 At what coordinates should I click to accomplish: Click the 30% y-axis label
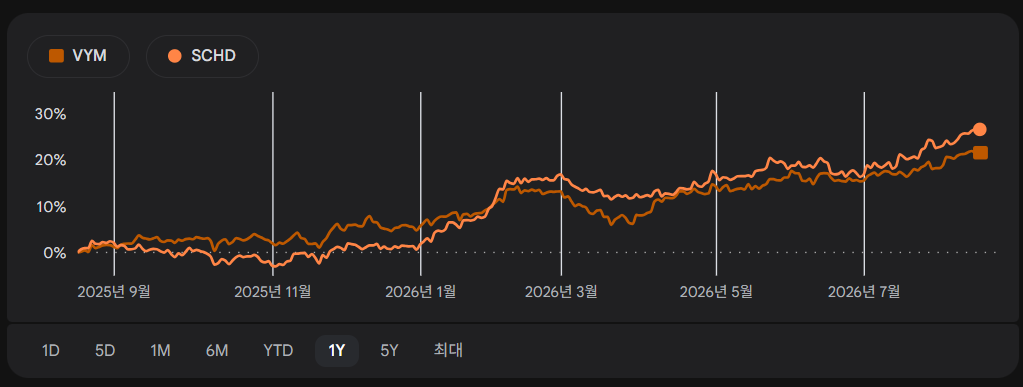51,114
